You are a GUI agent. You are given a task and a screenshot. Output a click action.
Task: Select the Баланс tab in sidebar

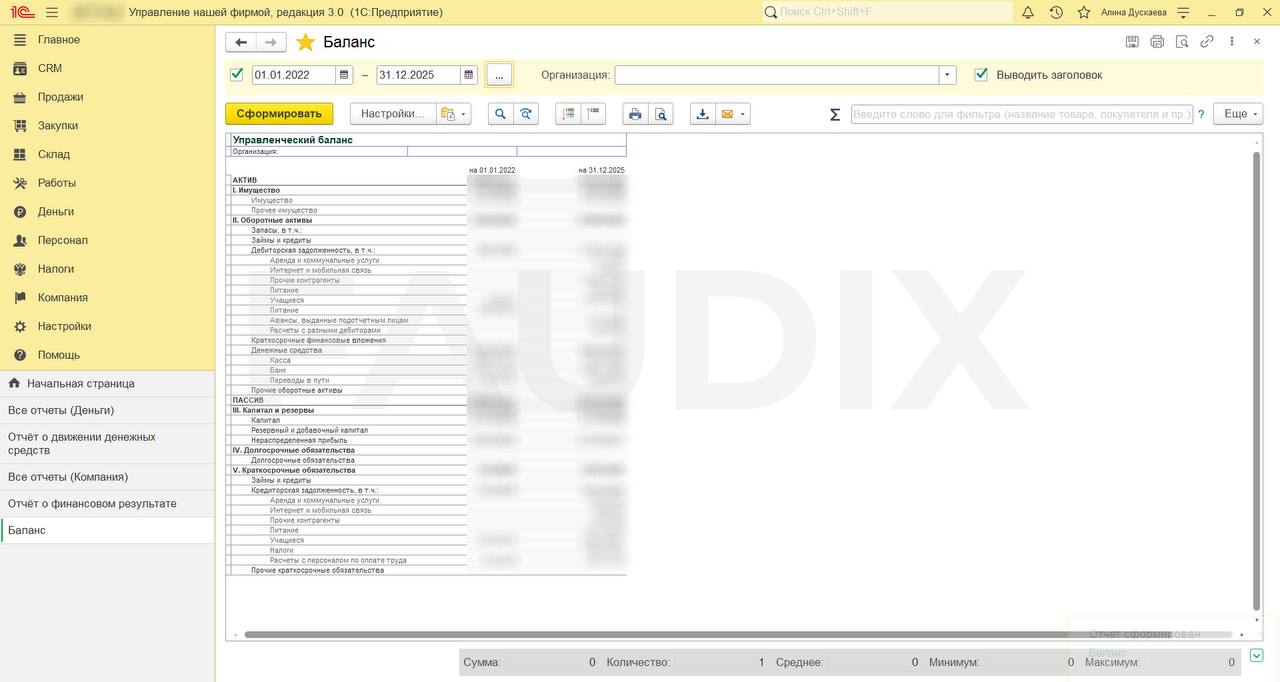point(107,530)
